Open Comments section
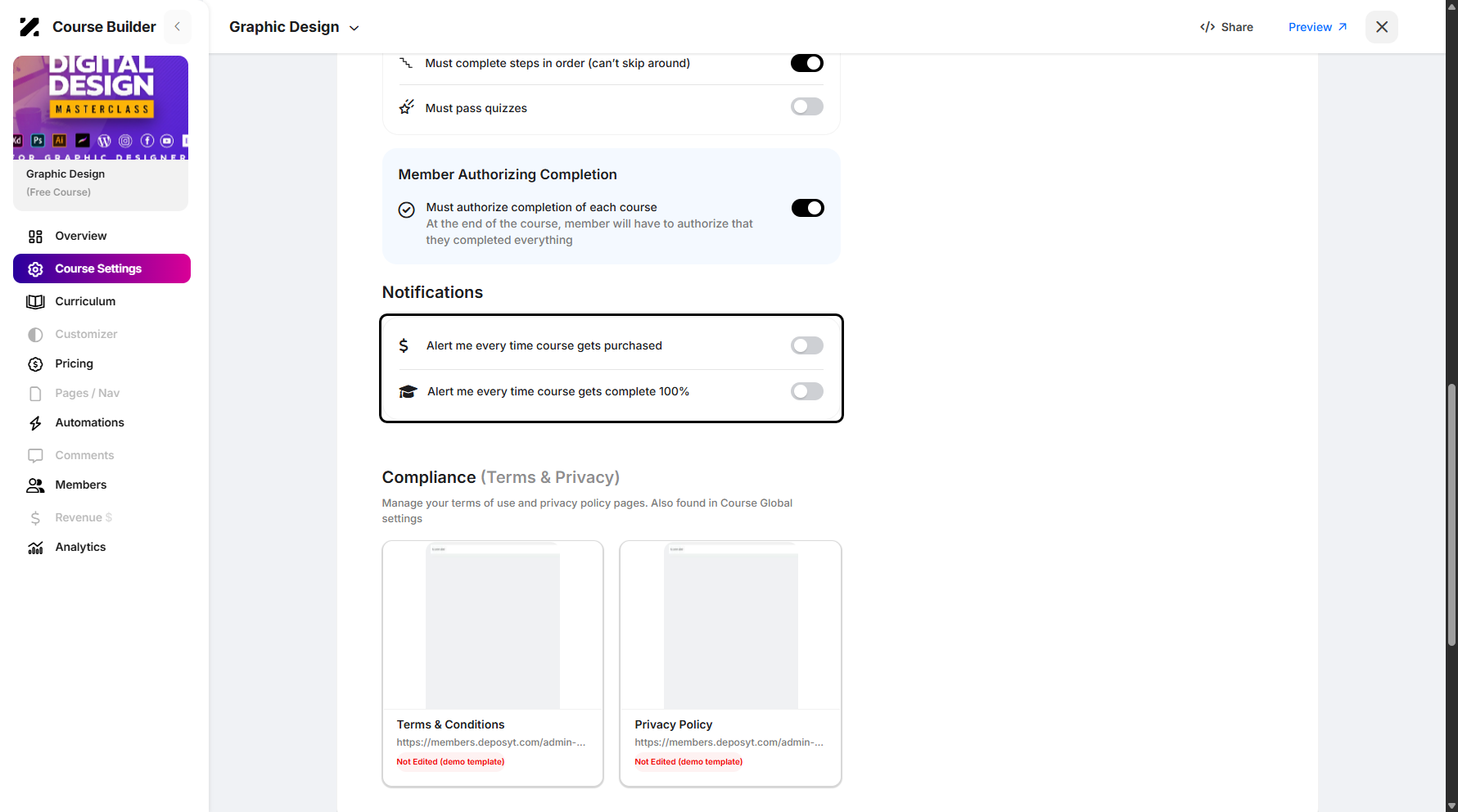 (84, 455)
